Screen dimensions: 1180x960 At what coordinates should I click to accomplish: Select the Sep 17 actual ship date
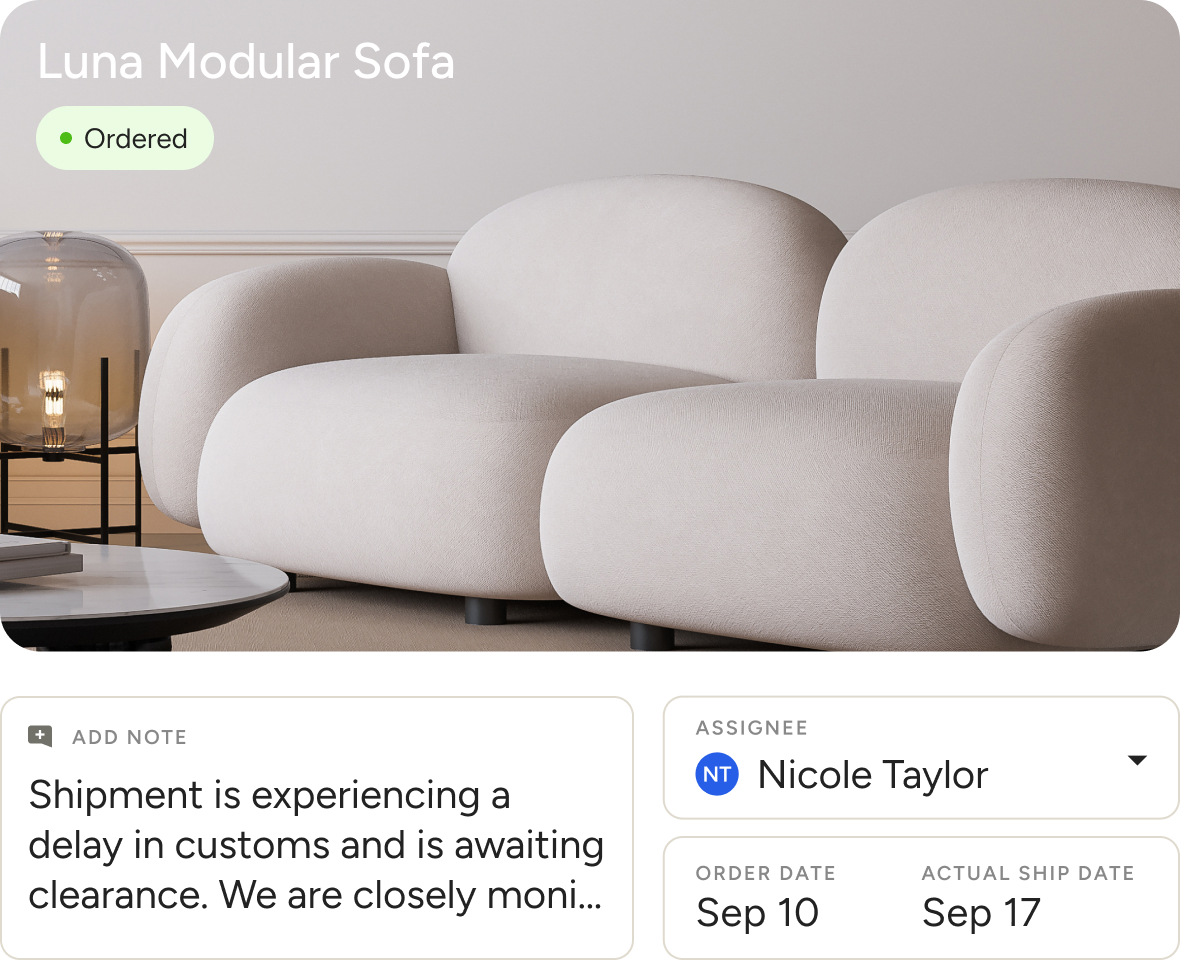click(981, 912)
